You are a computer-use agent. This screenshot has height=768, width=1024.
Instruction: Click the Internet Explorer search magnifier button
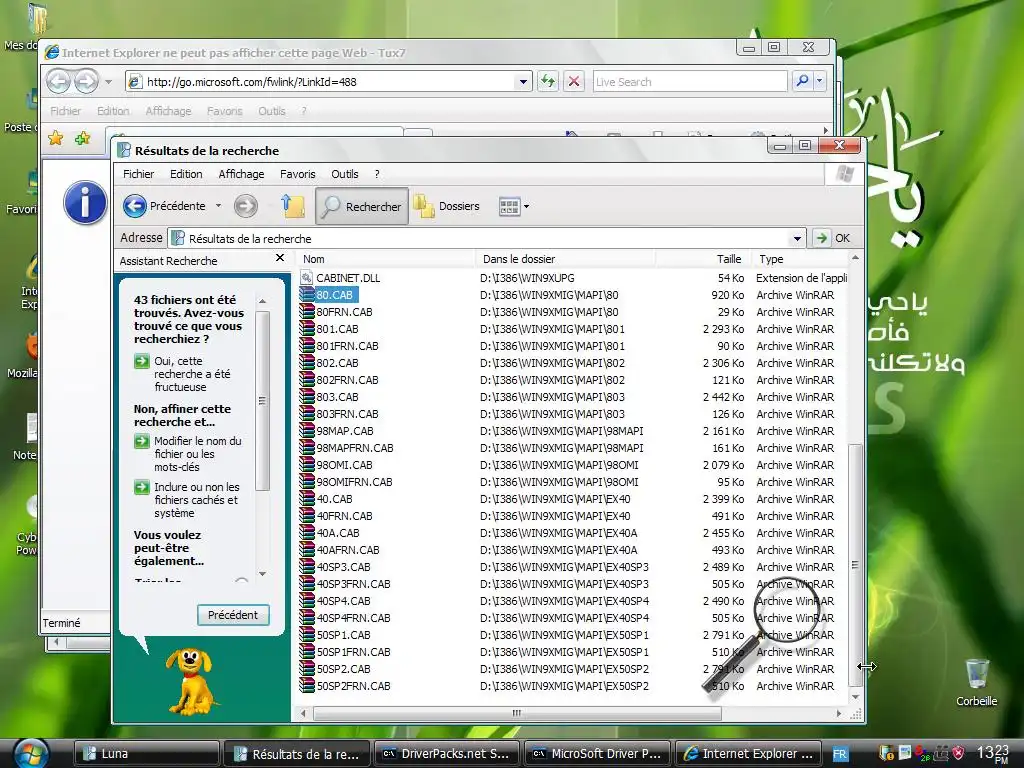(x=802, y=81)
